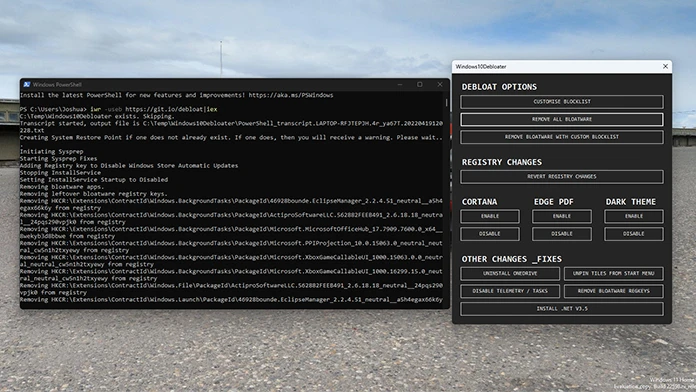Click the Windows PowerShell title text
The image size is (696, 392).
tap(57, 84)
